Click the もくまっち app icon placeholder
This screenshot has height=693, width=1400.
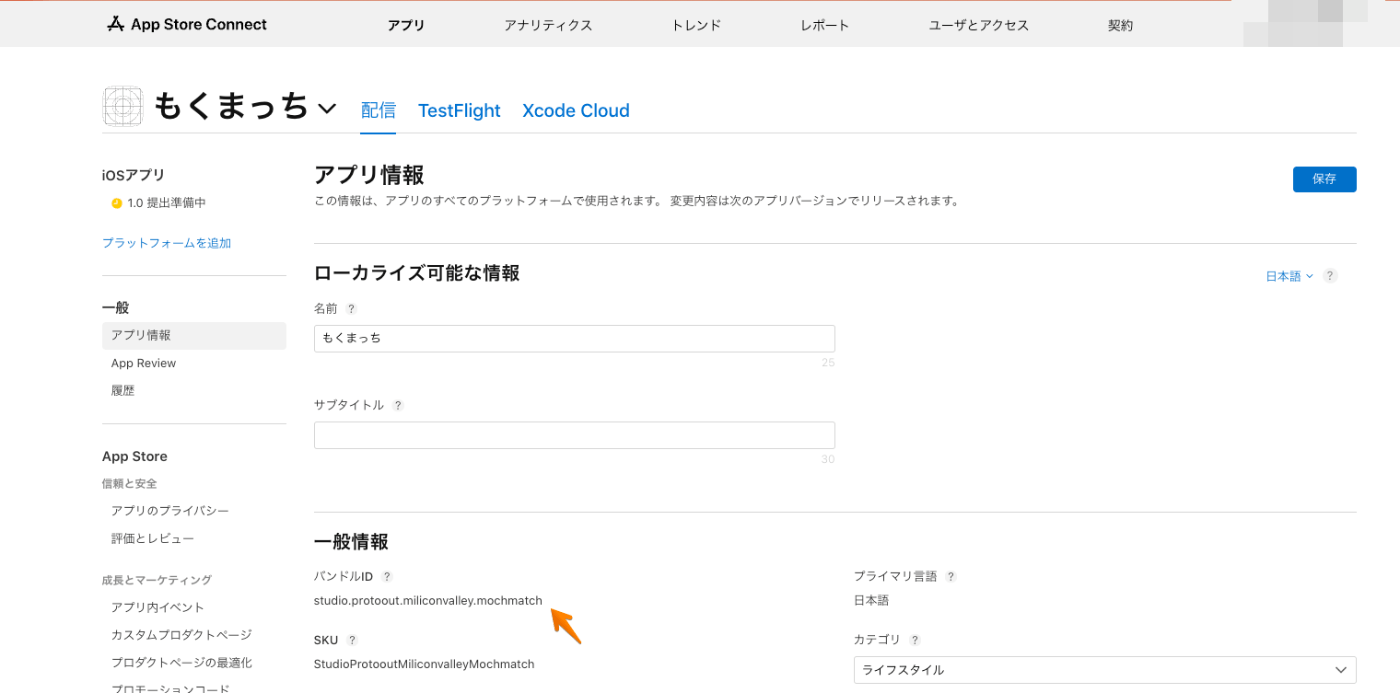(x=123, y=106)
